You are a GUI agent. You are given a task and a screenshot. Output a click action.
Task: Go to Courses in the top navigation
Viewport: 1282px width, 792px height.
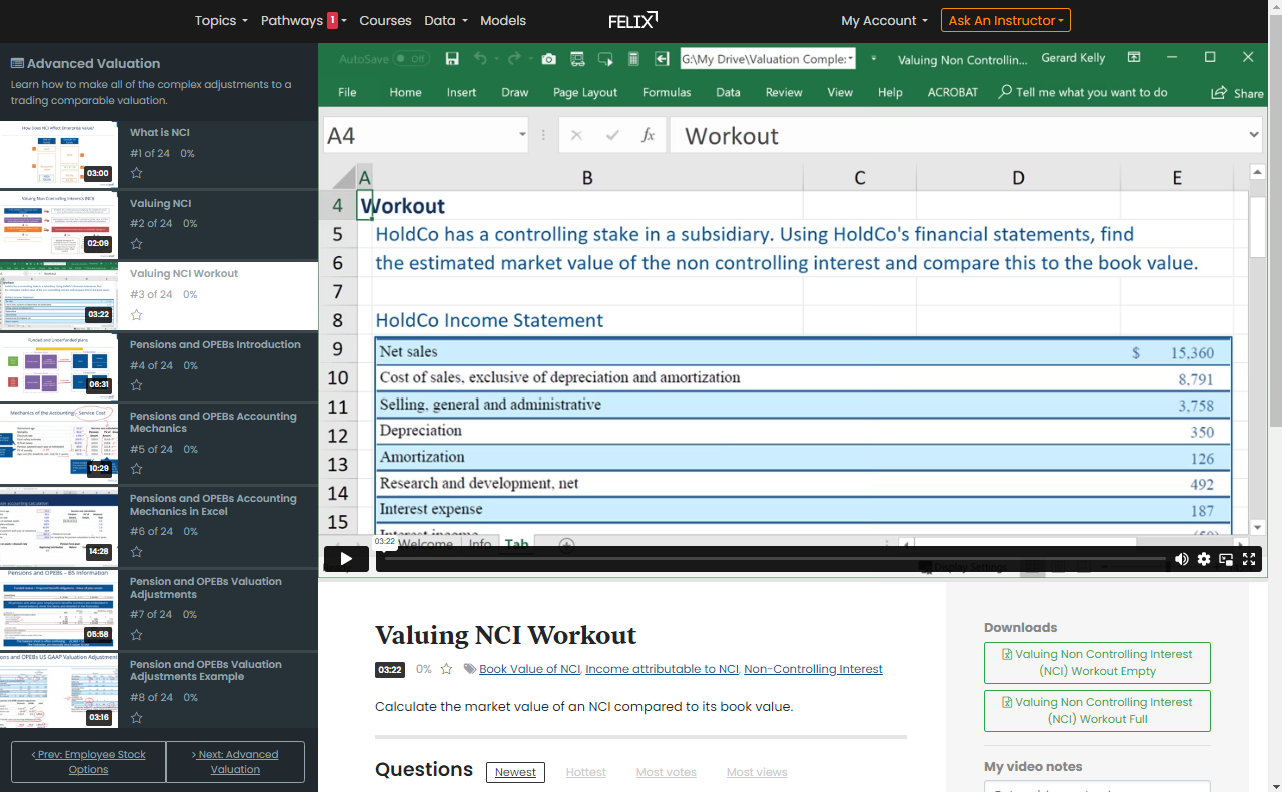click(x=385, y=20)
